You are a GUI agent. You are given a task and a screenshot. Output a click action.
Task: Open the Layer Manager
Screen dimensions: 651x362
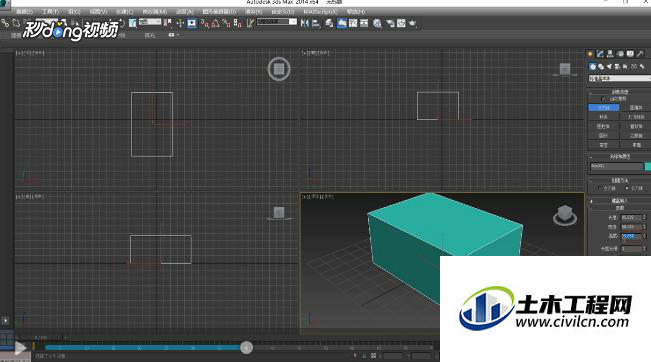point(328,23)
